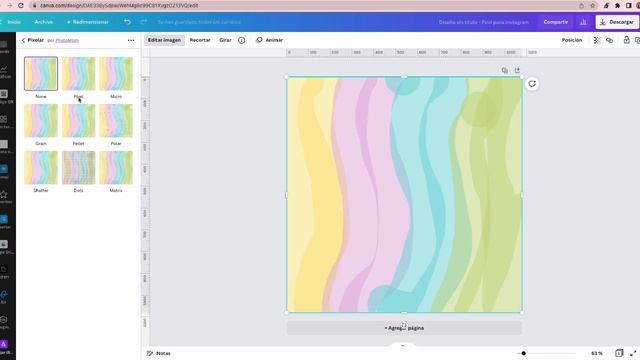This screenshot has width=640, height=360.
Task: Apply the Grain effect thumbnail
Action: (x=41, y=120)
